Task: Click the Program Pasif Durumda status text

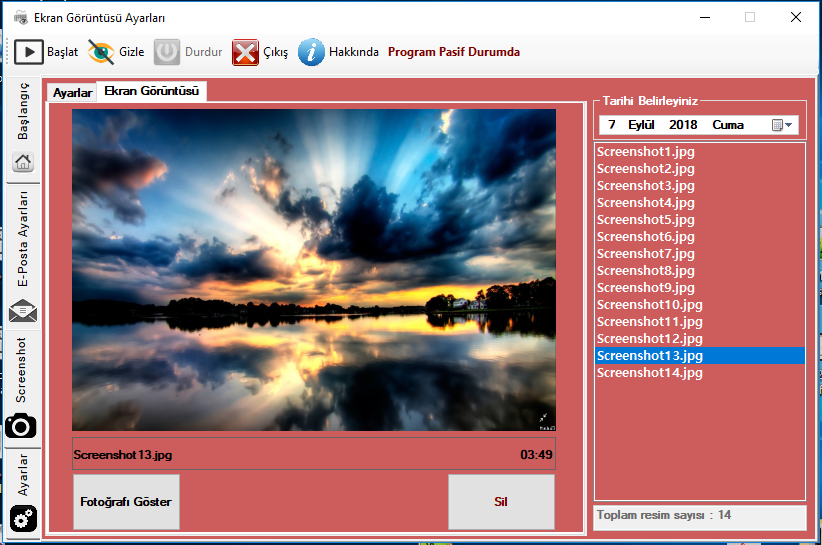Action: tap(454, 52)
